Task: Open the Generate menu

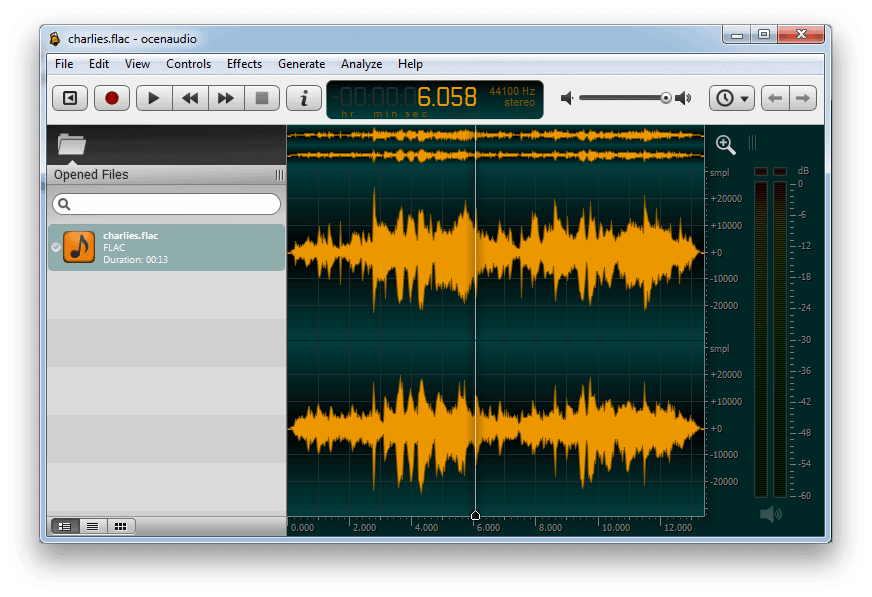Action: point(301,63)
